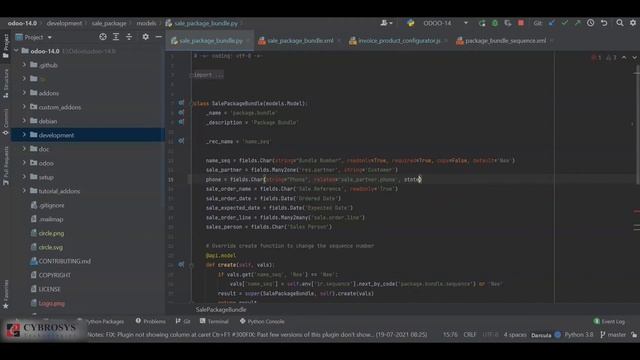This screenshot has height=360, width=640.
Task: Click the gutter icon beside class SalePackageBundle
Action: click(x=181, y=103)
